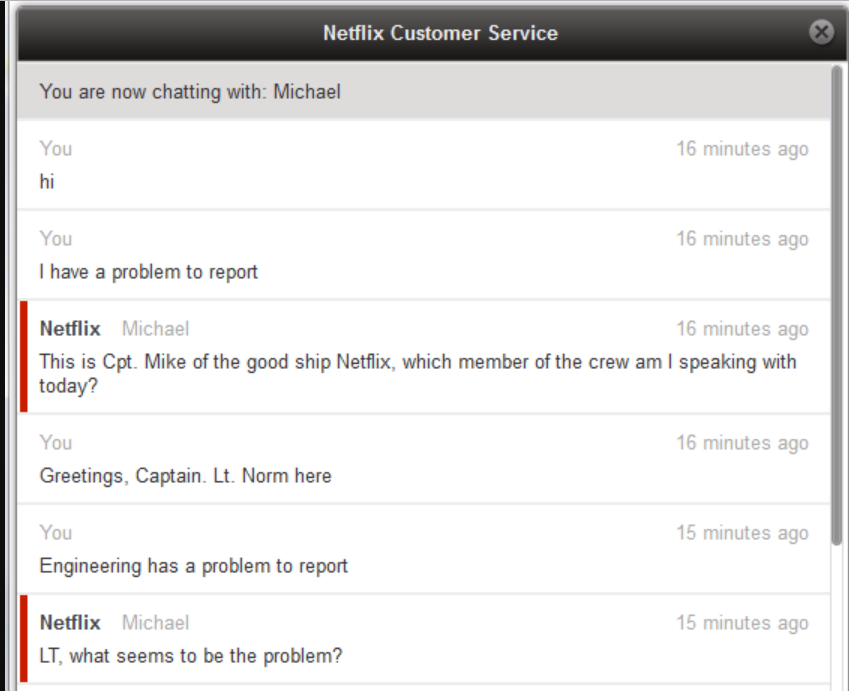
Task: Click the 'You' label above 'Greetings, Captain'
Action: click(56, 443)
